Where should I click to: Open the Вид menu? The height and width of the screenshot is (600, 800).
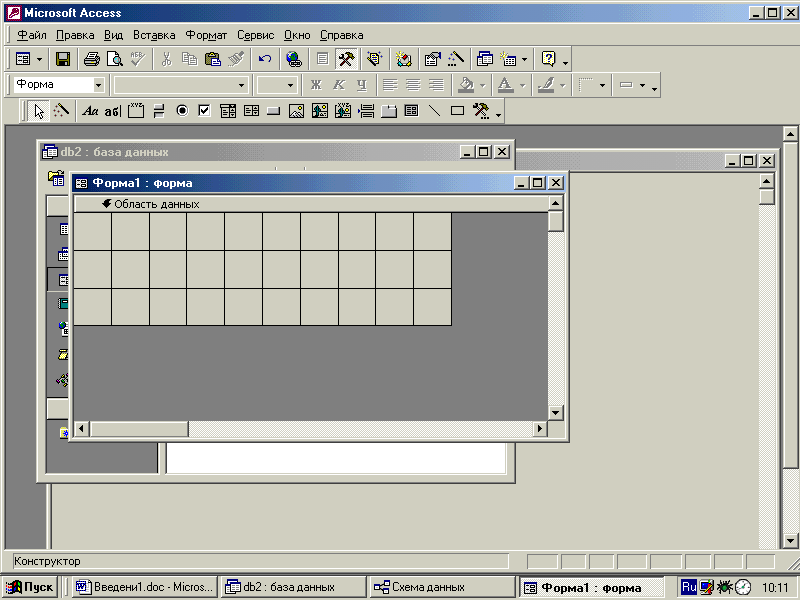pos(113,35)
